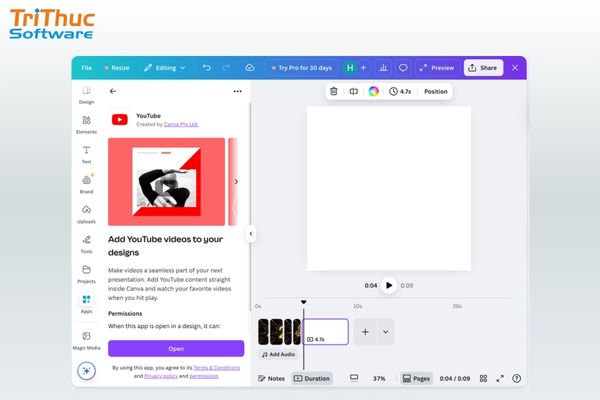Go back with the left arrow
600x400 pixels.
point(112,91)
